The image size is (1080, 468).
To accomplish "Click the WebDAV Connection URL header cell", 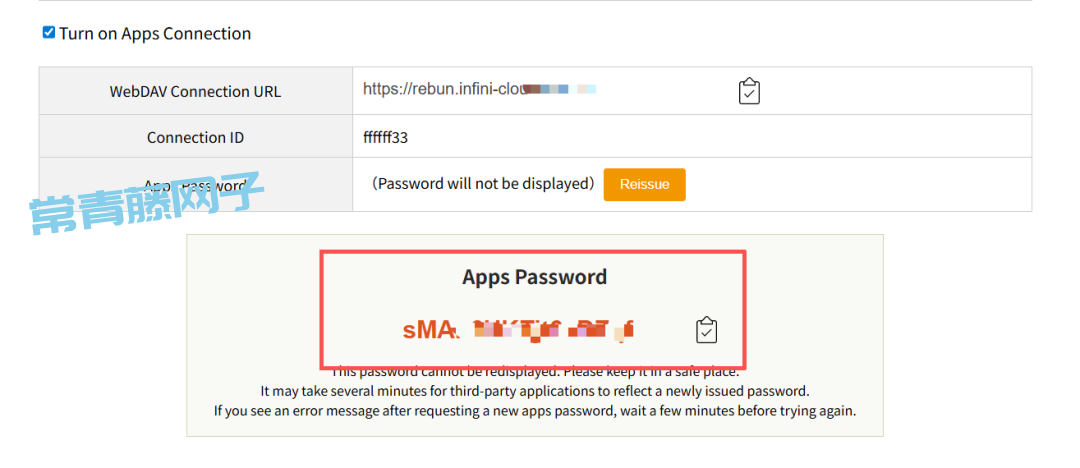I will coord(196,91).
